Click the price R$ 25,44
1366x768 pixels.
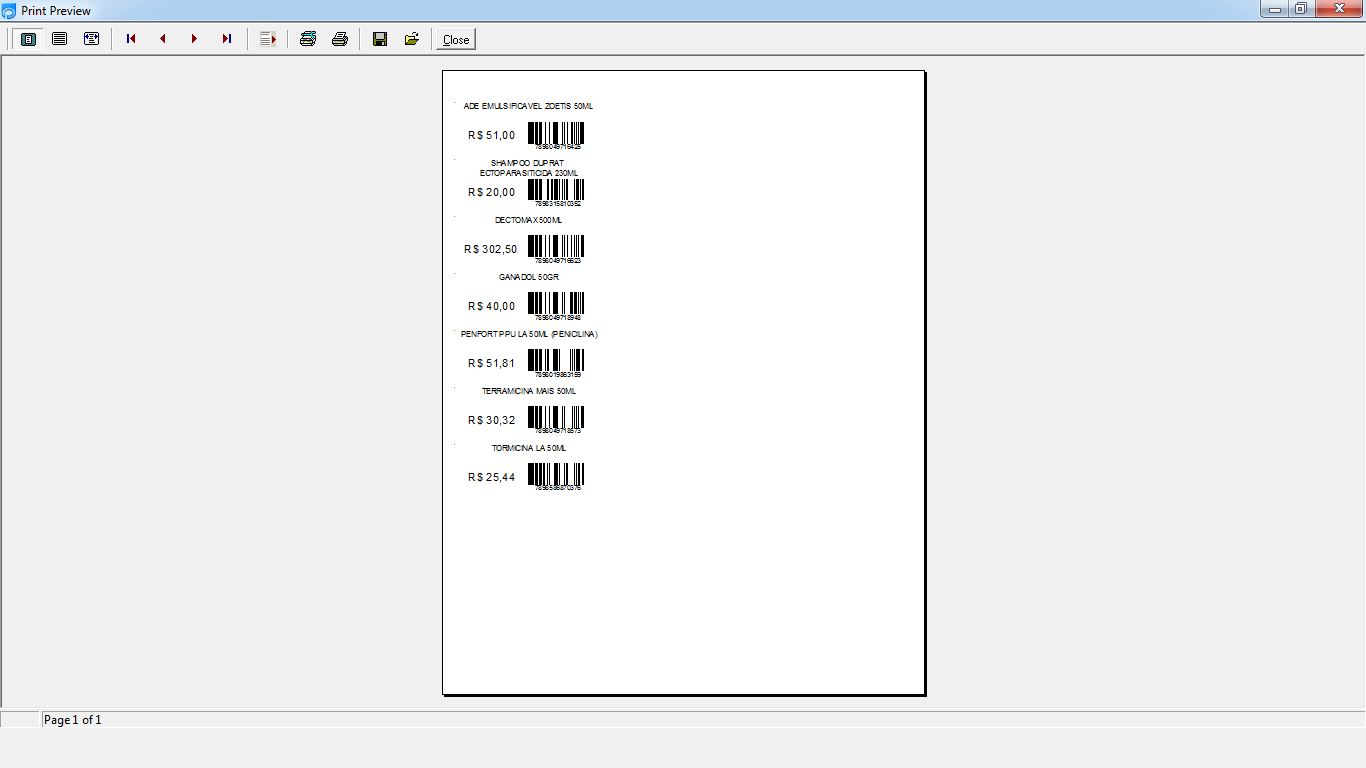tap(492, 477)
